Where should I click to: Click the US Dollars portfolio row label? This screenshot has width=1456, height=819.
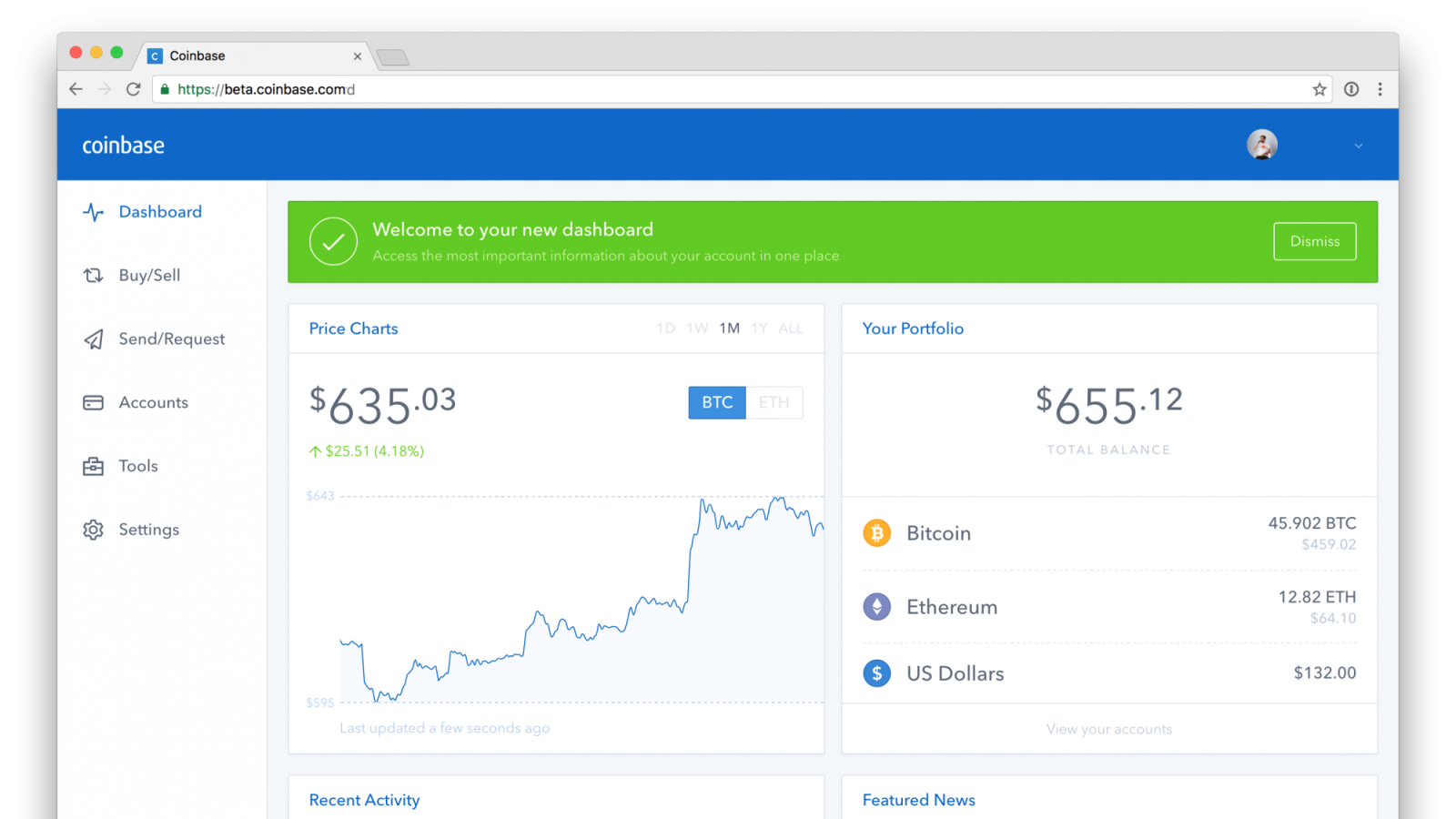click(955, 673)
